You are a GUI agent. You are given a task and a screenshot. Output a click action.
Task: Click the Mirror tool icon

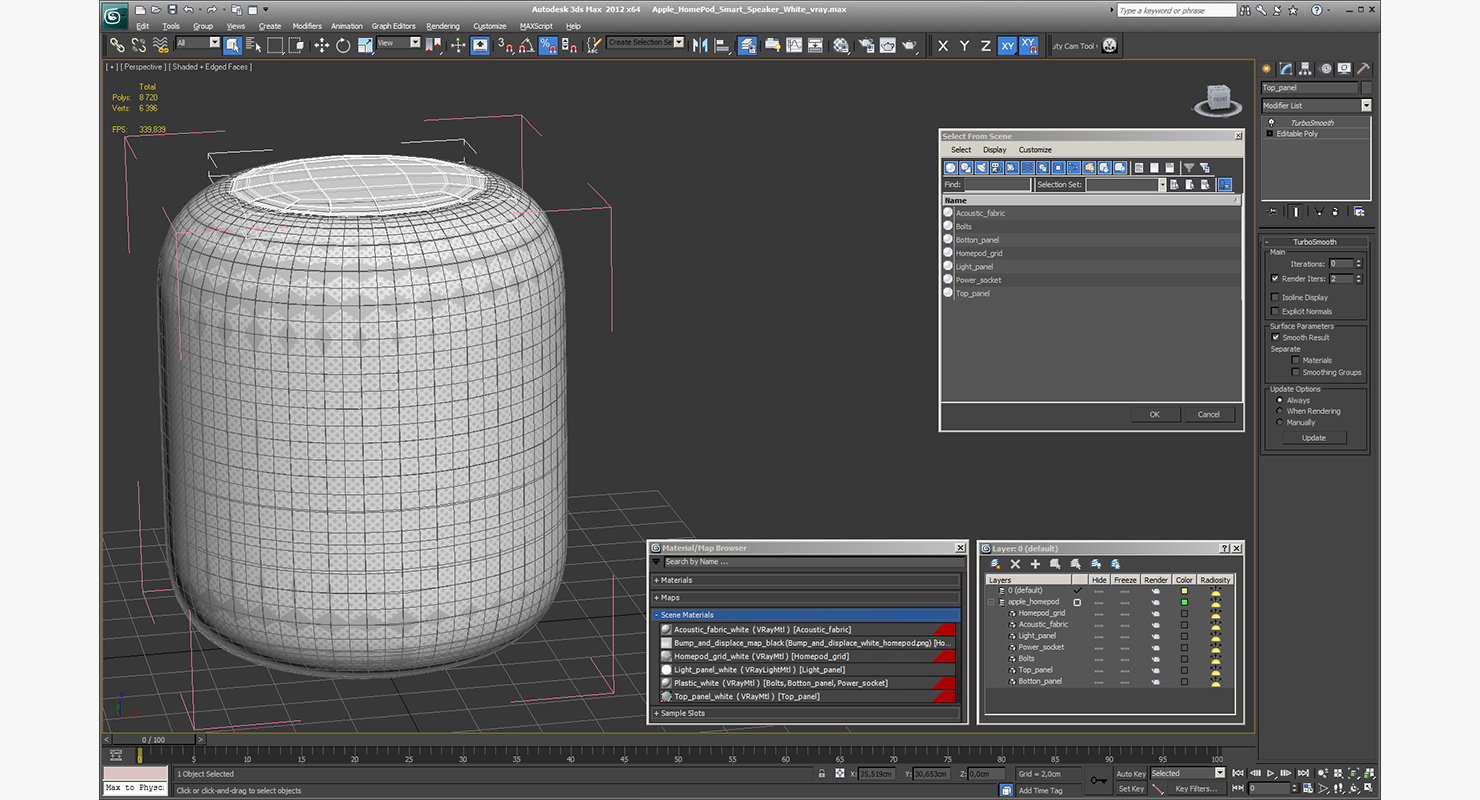[700, 45]
